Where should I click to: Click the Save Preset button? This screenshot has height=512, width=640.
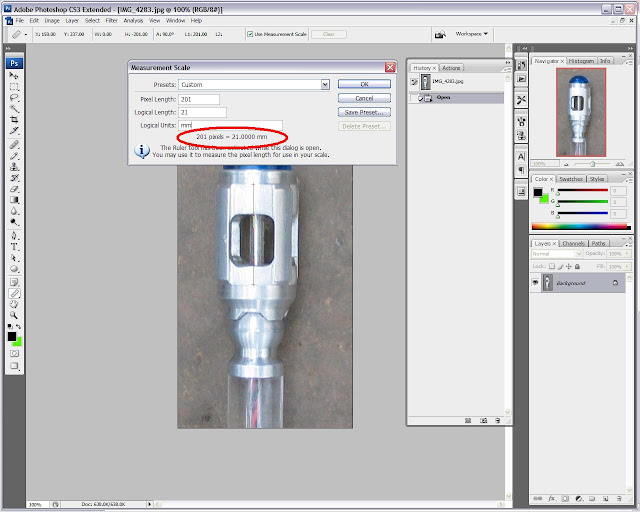(x=364, y=112)
